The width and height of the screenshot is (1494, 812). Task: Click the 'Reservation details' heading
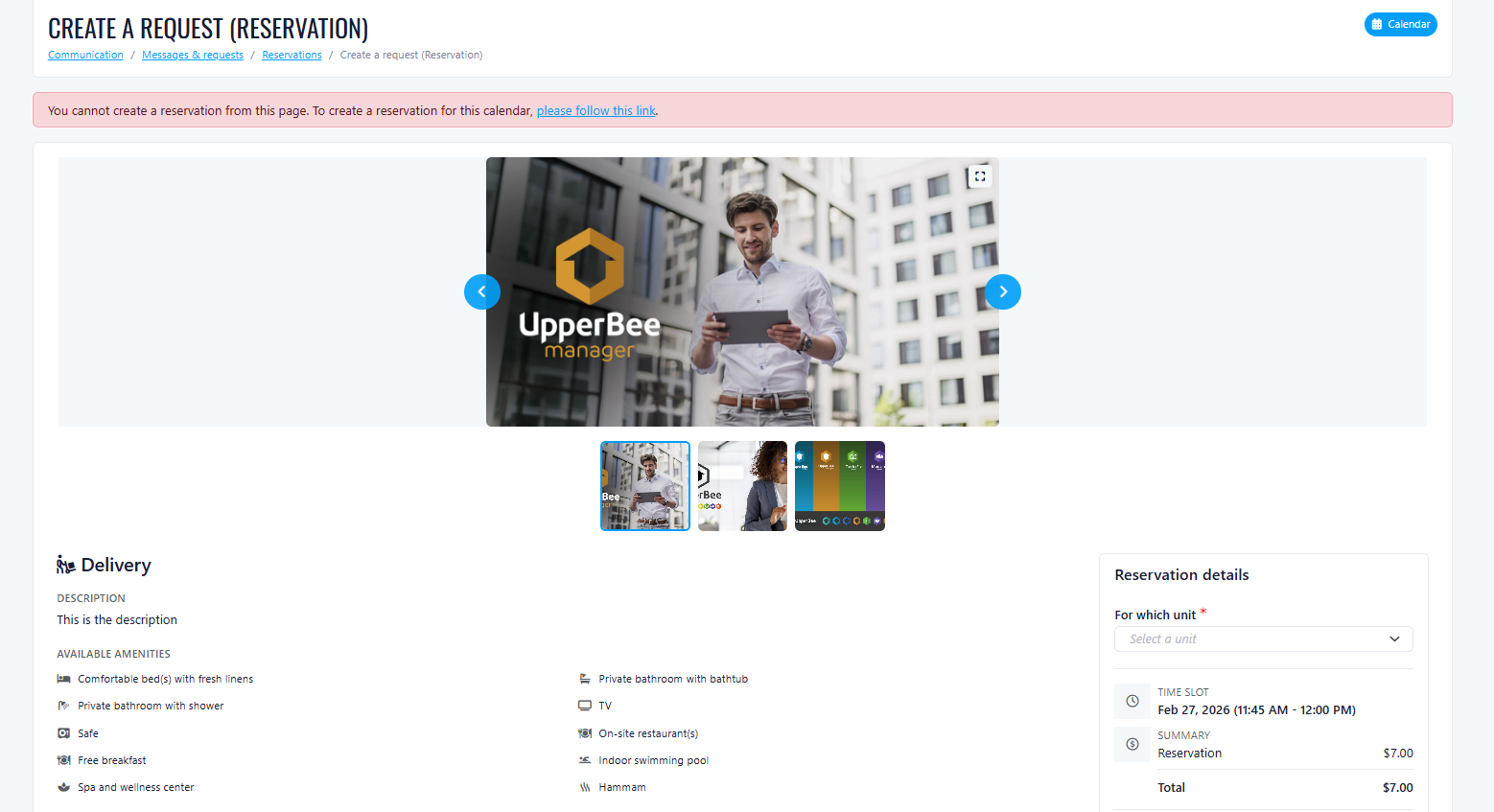tap(1181, 575)
